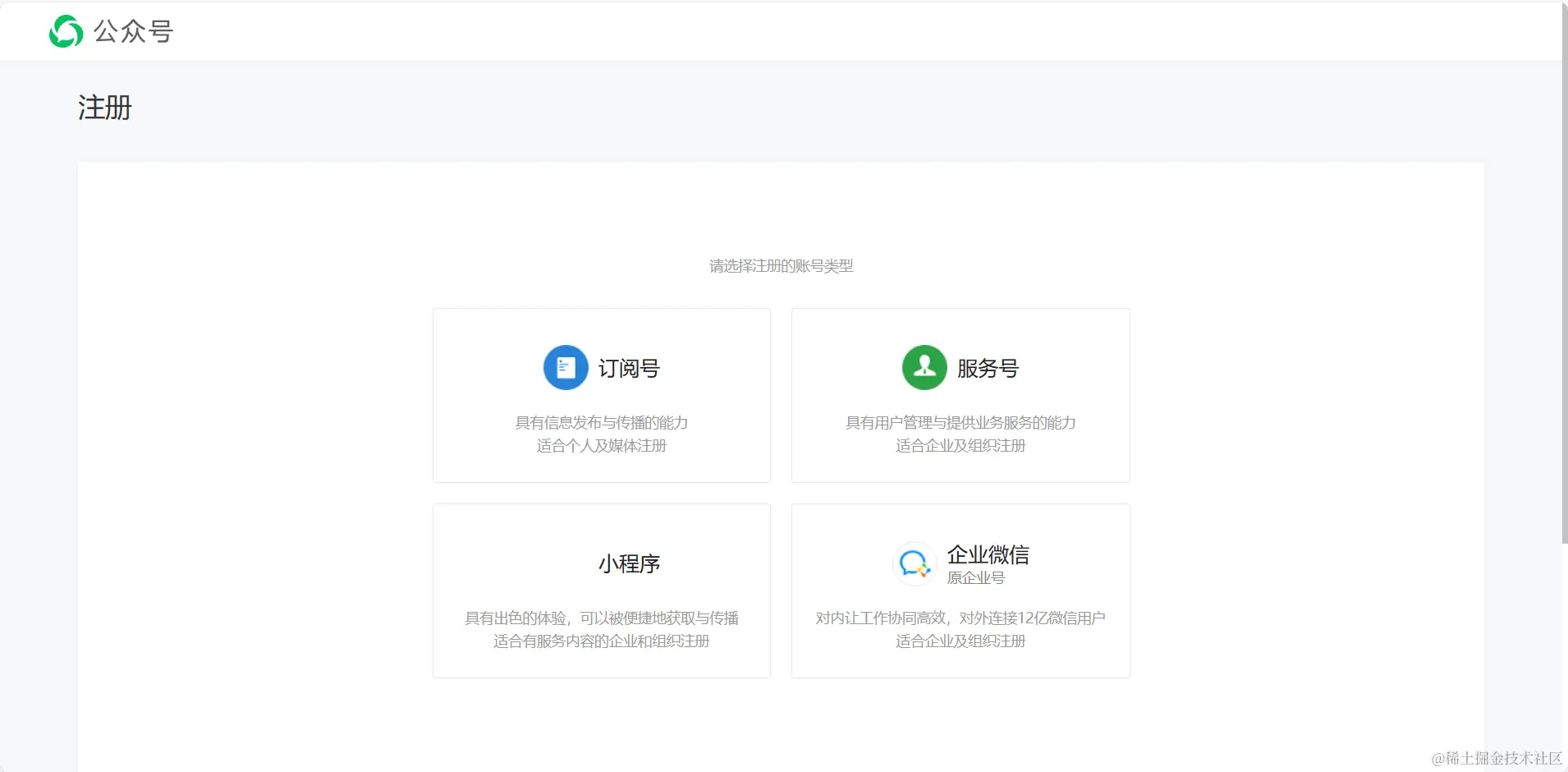The height and width of the screenshot is (772, 1568).
Task: Select the 服务号 account type title
Action: [x=988, y=368]
